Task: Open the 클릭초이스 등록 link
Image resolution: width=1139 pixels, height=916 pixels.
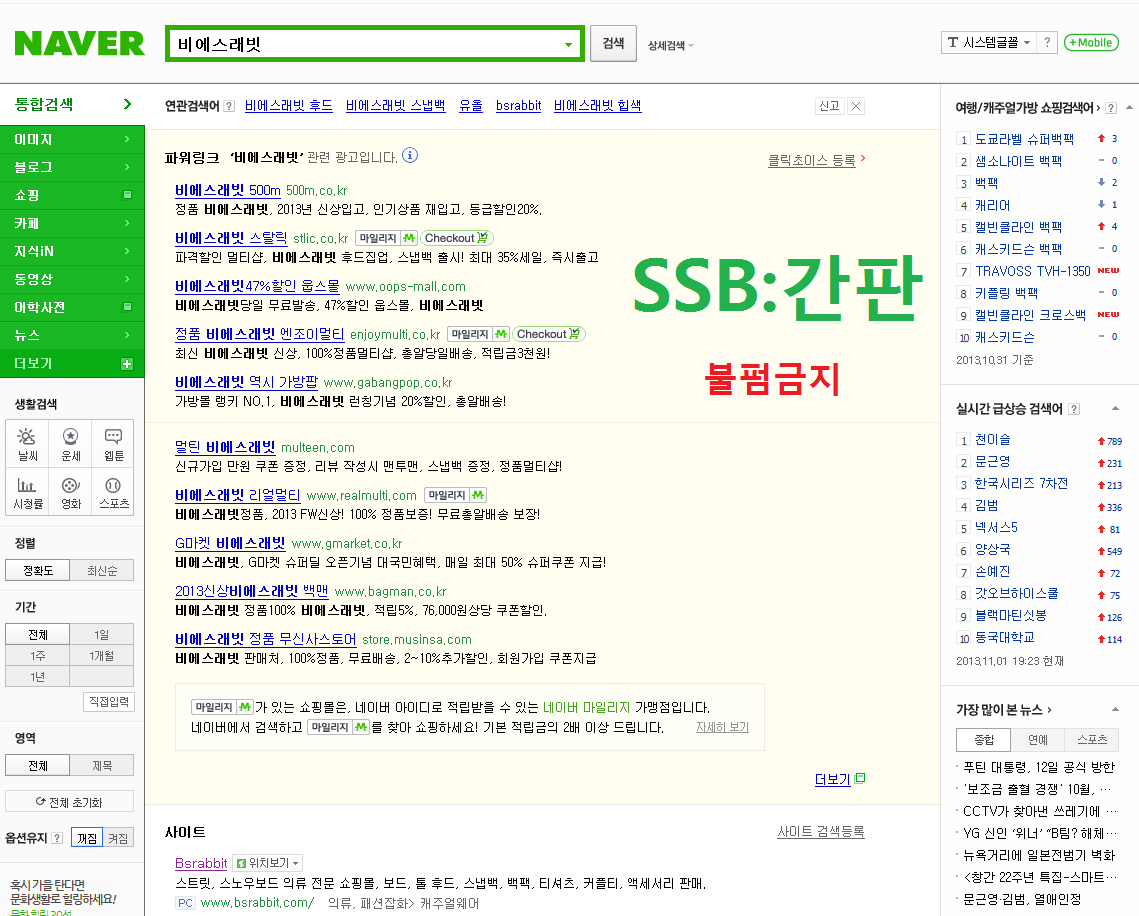Action: click(x=811, y=160)
